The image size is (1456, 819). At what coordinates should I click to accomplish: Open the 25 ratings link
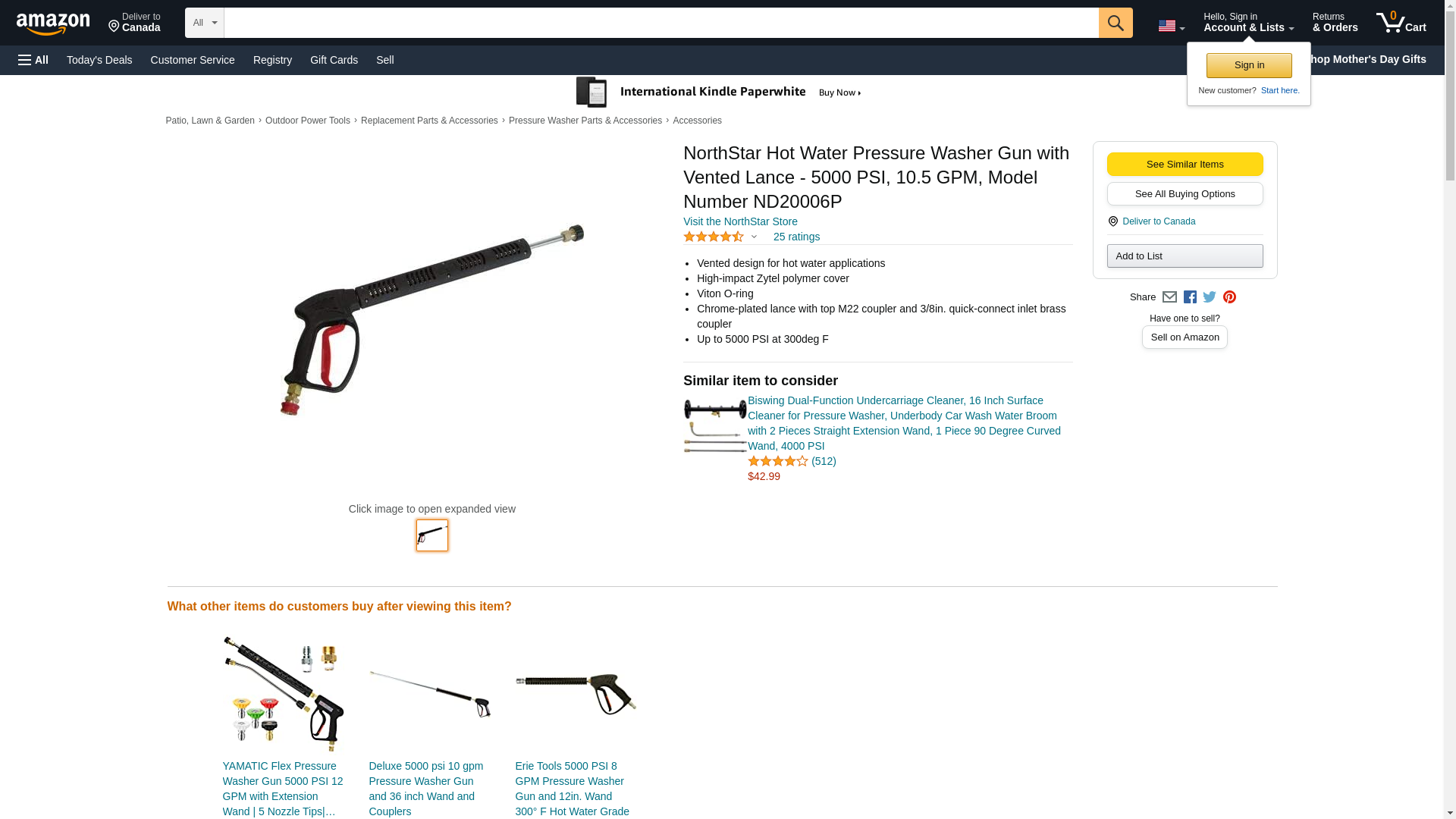796,237
